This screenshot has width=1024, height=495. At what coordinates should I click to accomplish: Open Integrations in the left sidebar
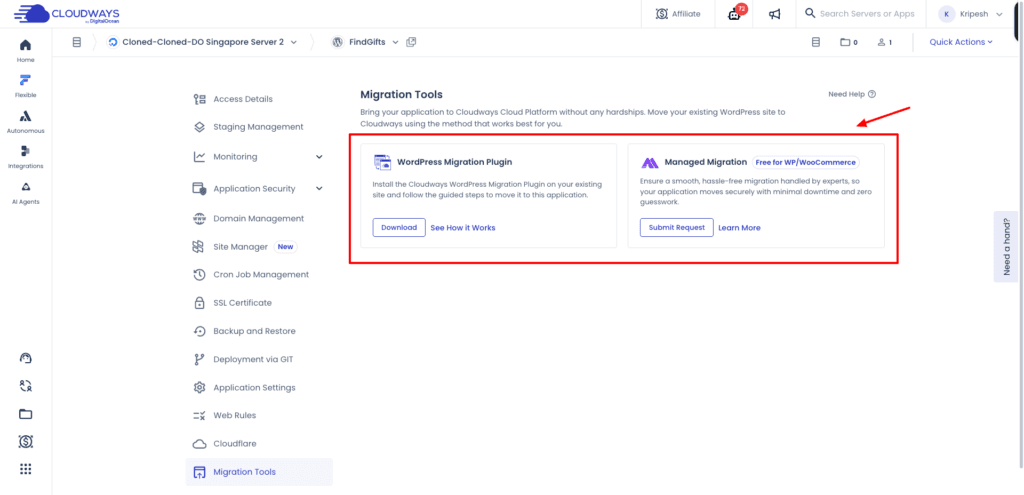click(x=25, y=157)
